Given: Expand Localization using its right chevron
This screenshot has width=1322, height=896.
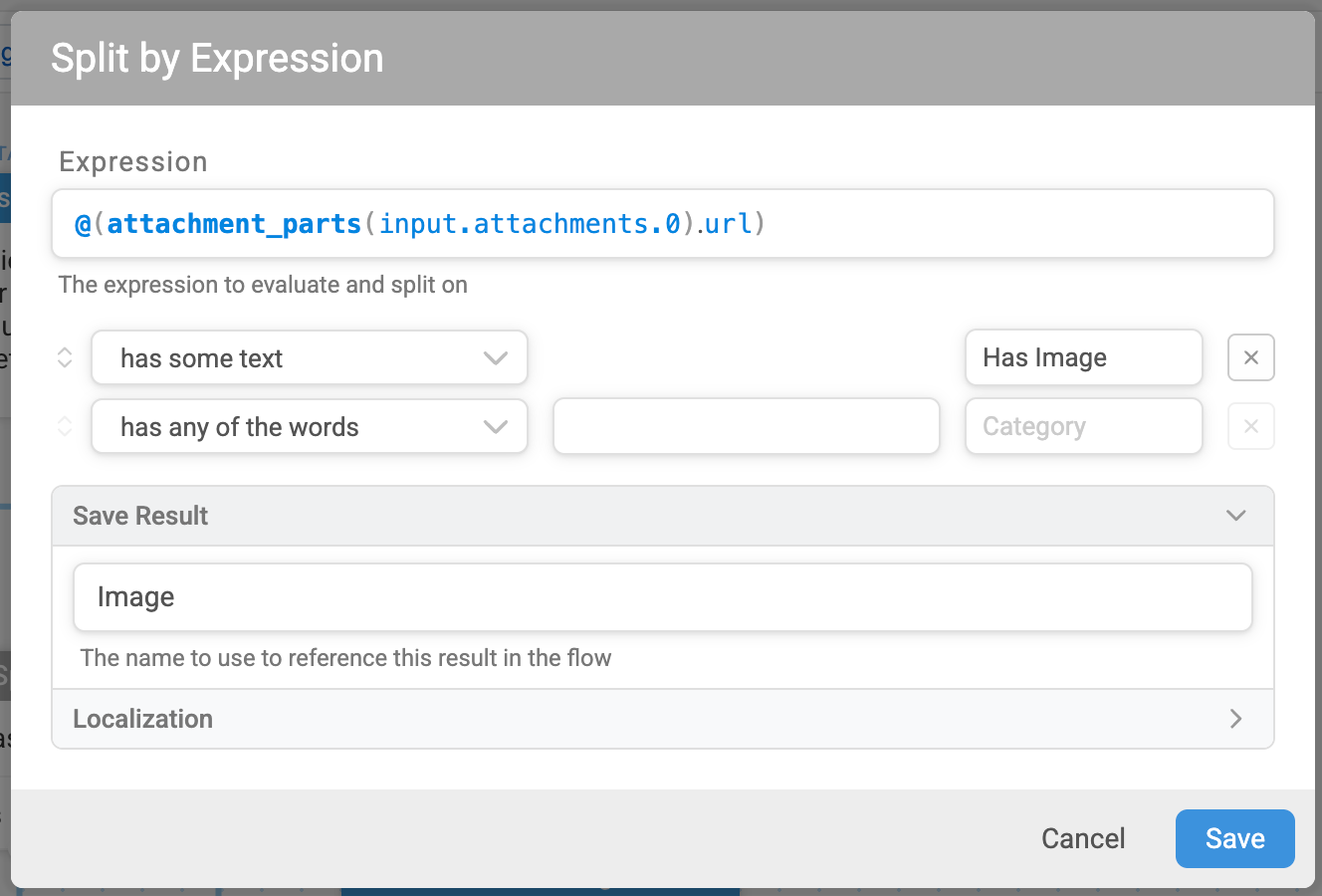Looking at the screenshot, I should pos(1236,719).
